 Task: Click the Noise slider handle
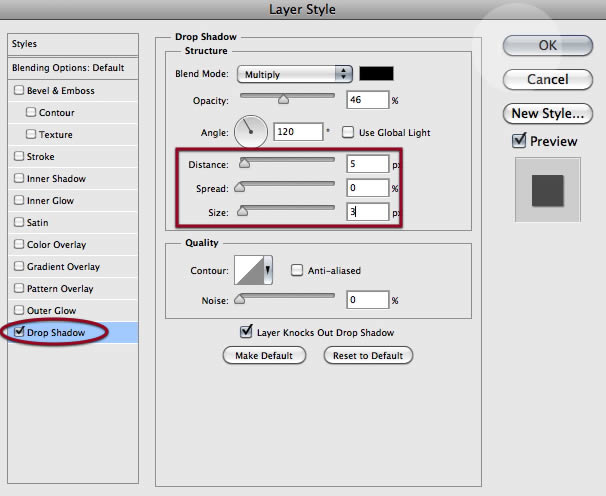pyautogui.click(x=240, y=299)
